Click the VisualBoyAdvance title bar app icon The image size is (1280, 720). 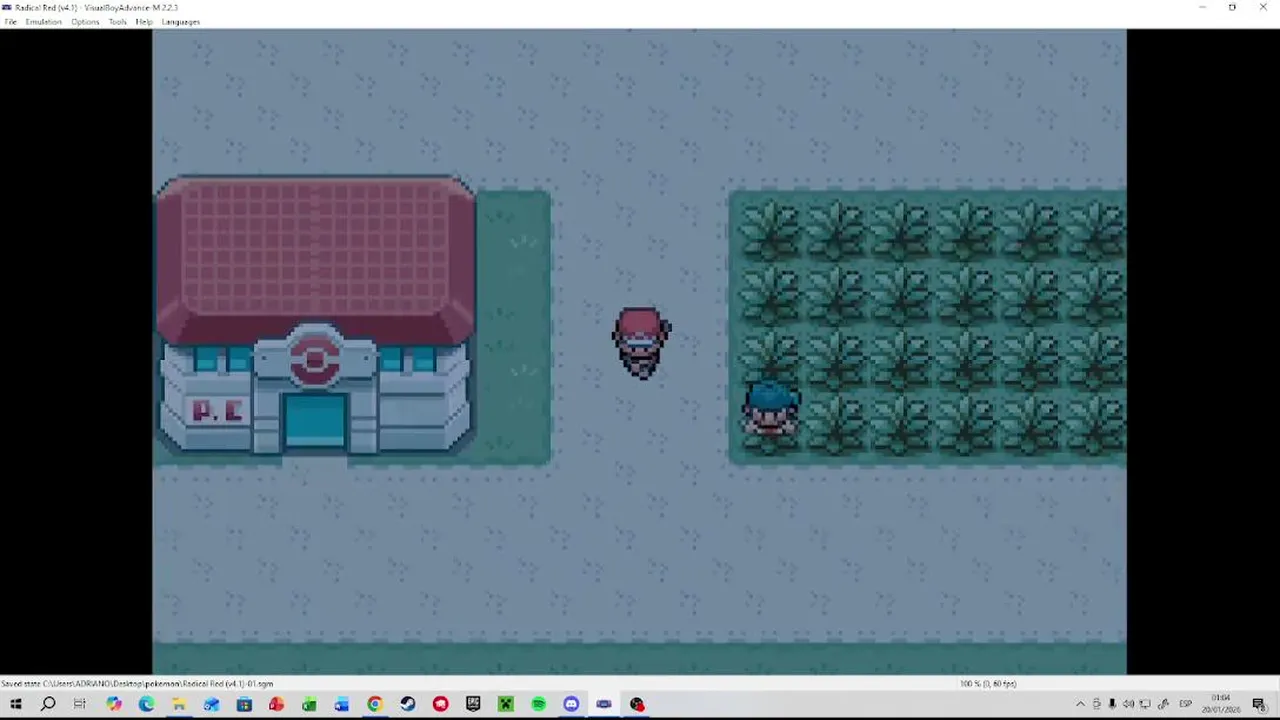[x=7, y=7]
